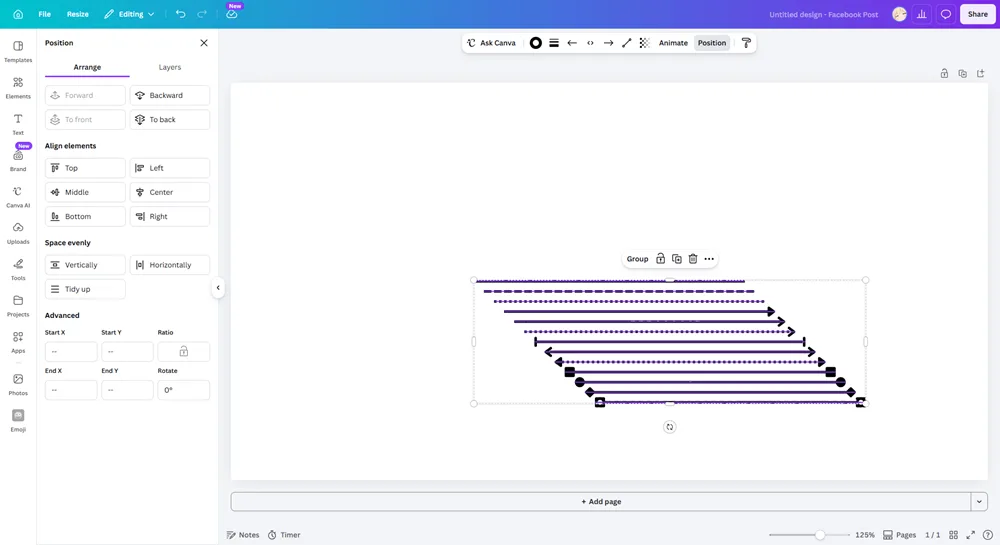Image resolution: width=1000 pixels, height=545 pixels.
Task: Collapse the side panel arrow
Action: click(218, 287)
